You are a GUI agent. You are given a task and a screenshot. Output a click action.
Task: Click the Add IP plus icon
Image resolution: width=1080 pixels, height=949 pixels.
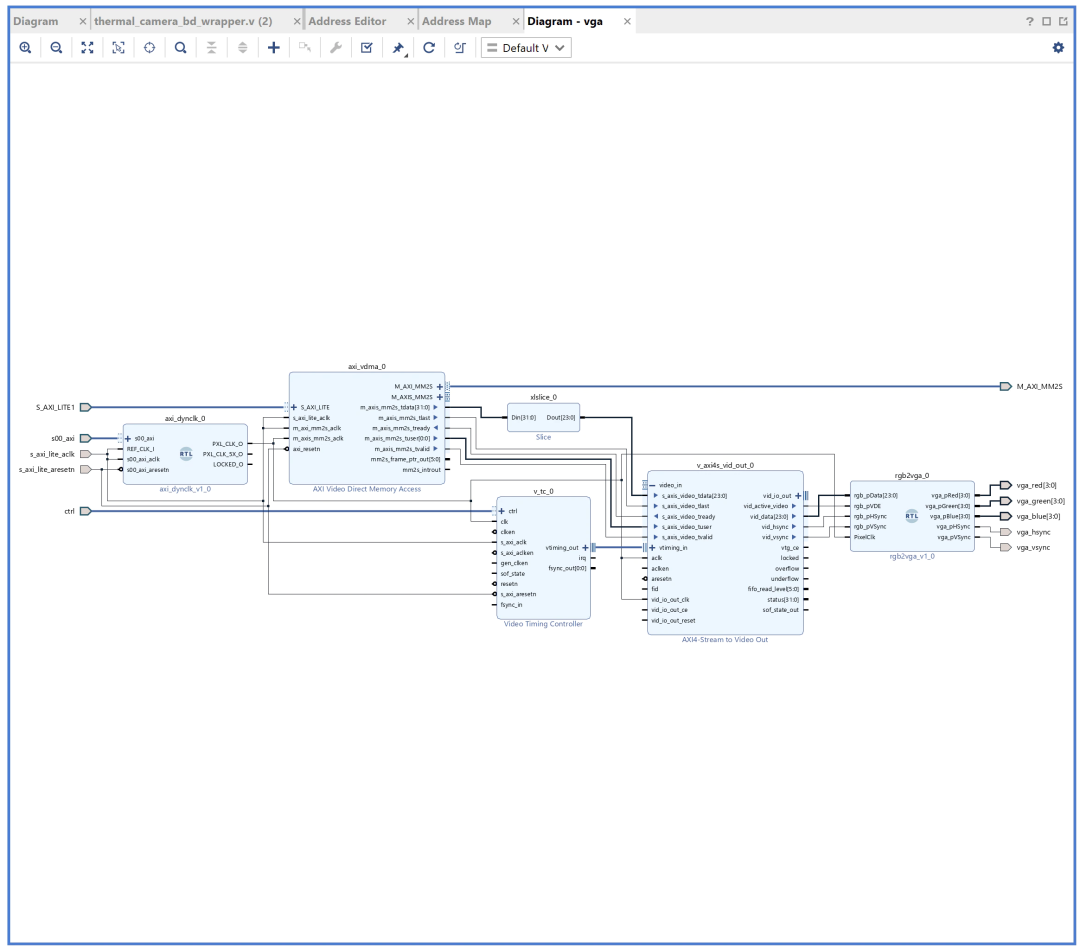(x=273, y=47)
